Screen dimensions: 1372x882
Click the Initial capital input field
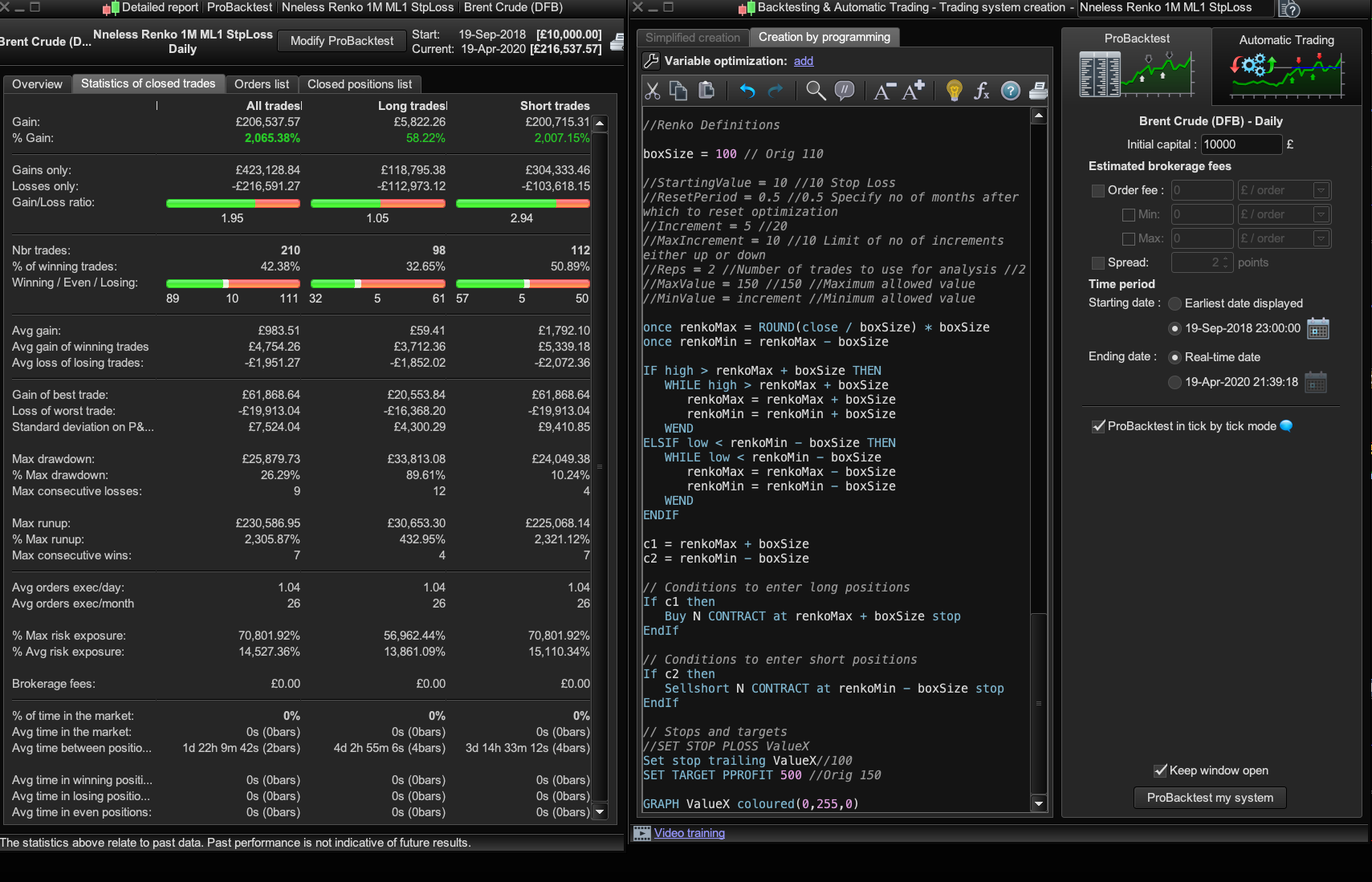click(1240, 144)
